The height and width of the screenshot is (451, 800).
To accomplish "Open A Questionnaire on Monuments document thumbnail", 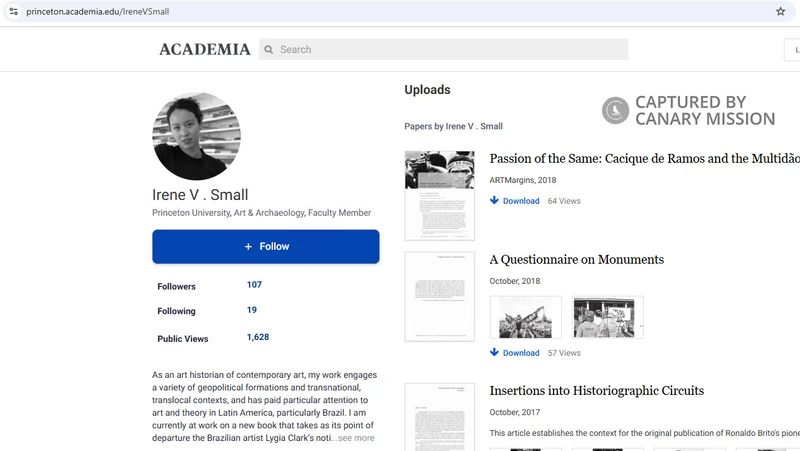I will tap(439, 296).
